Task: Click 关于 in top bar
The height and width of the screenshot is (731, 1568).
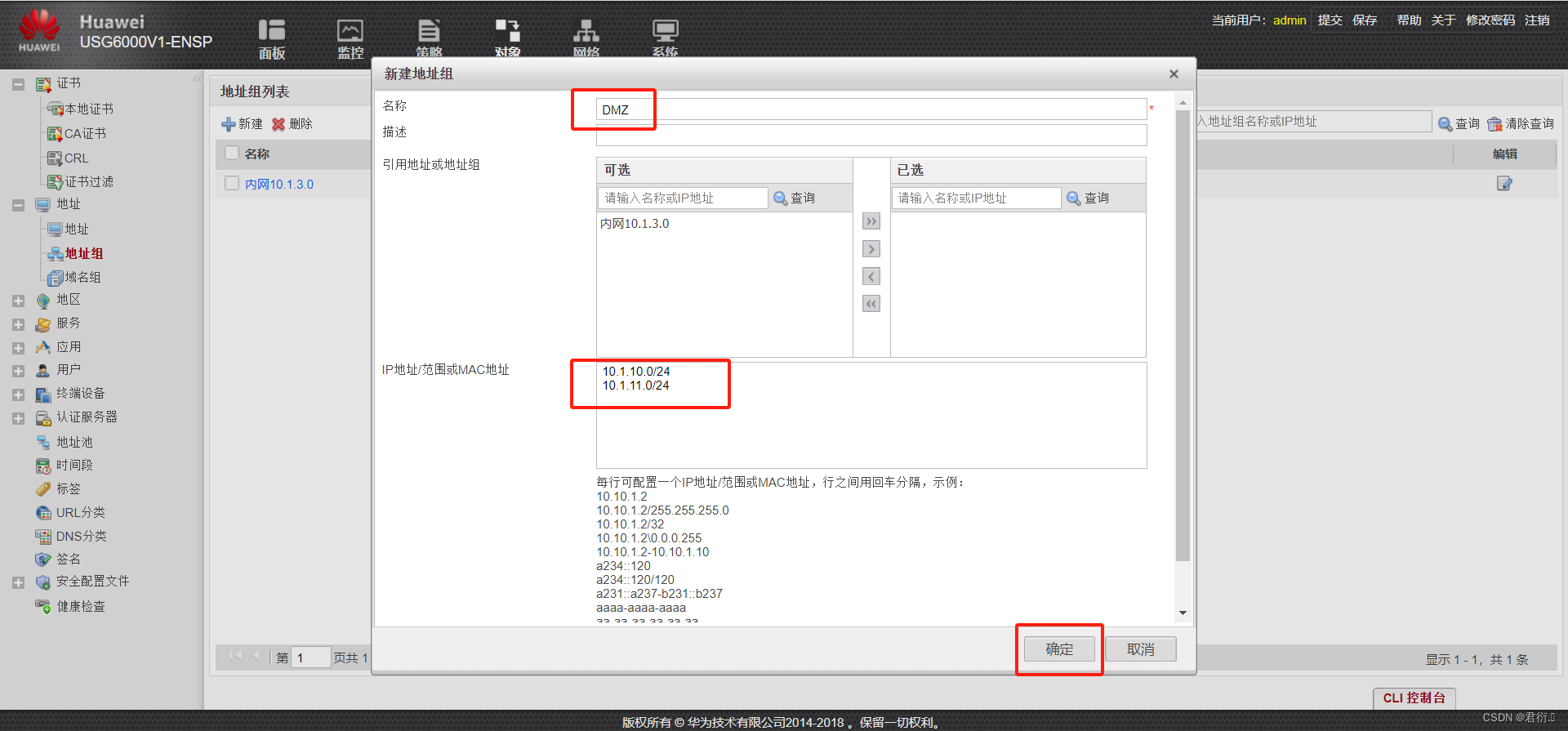Action: click(1443, 20)
